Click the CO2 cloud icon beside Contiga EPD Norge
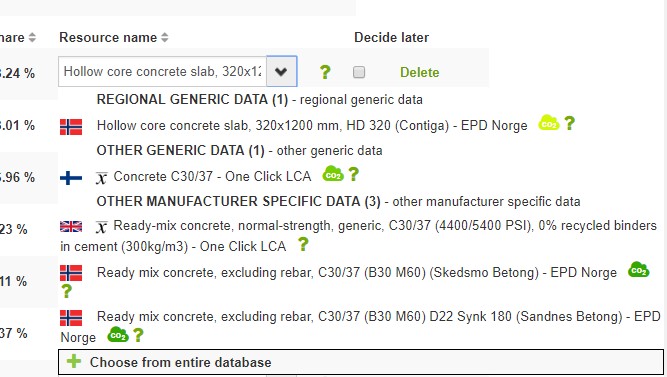 coord(549,123)
